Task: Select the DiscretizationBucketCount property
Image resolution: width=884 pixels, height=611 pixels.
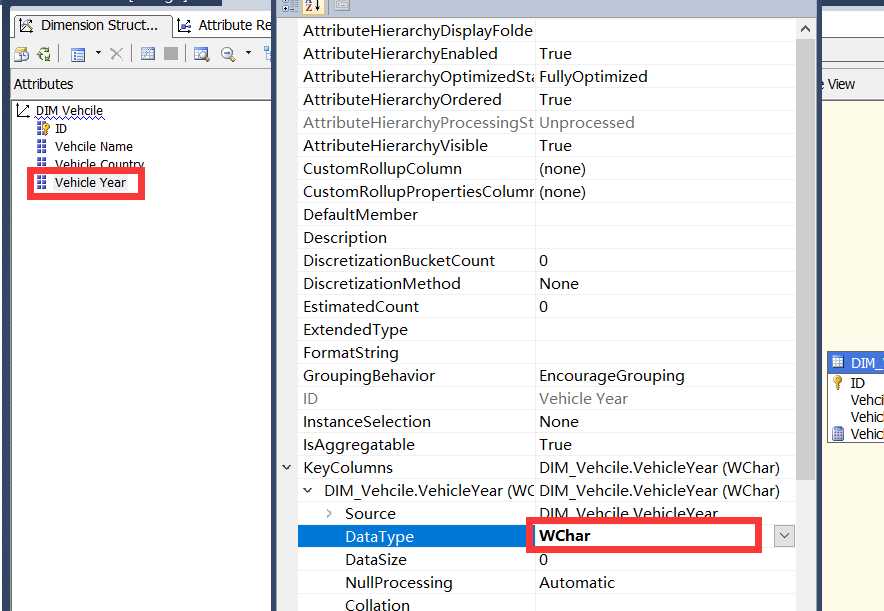Action: click(399, 261)
